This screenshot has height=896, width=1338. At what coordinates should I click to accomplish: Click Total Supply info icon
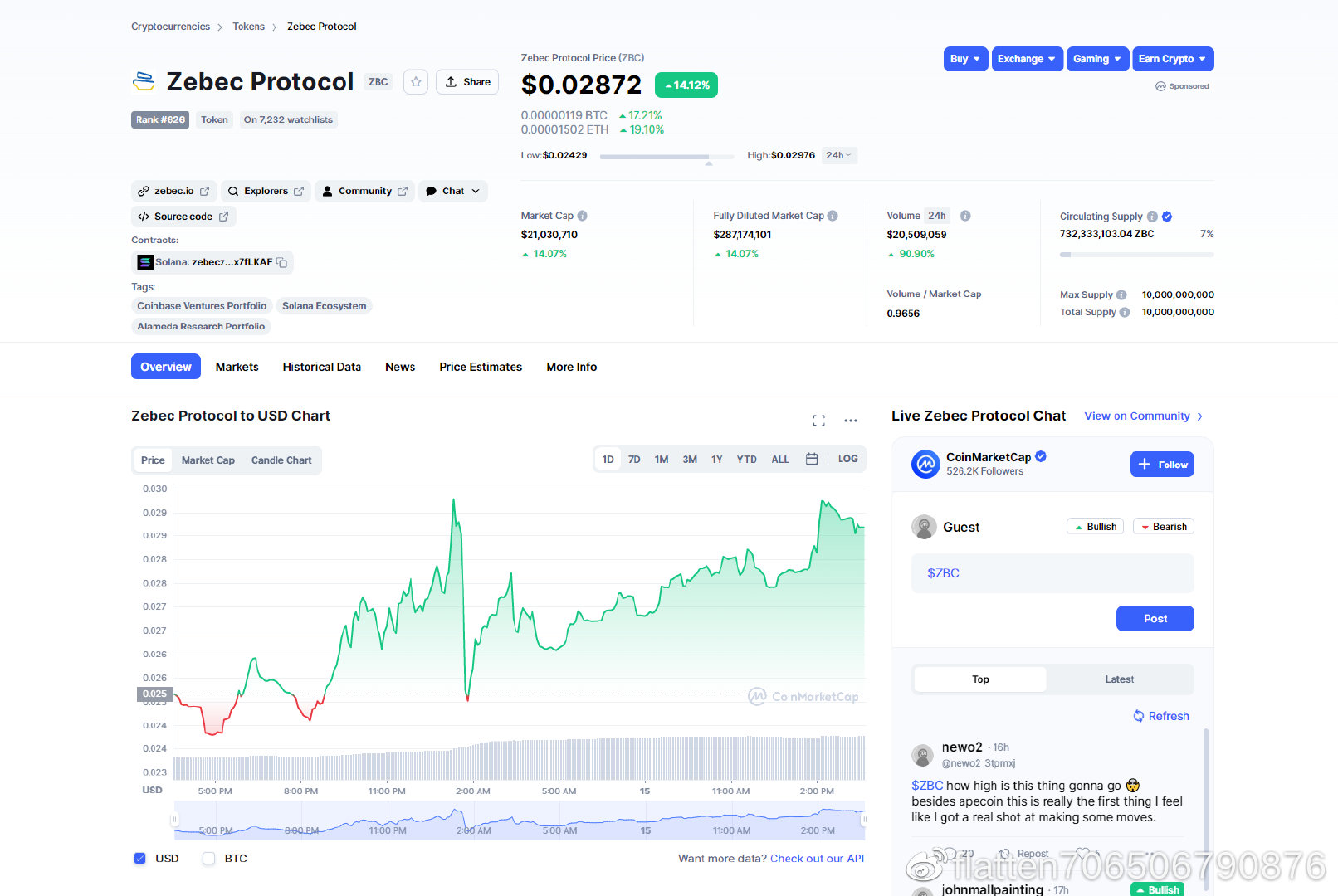[x=1125, y=313]
